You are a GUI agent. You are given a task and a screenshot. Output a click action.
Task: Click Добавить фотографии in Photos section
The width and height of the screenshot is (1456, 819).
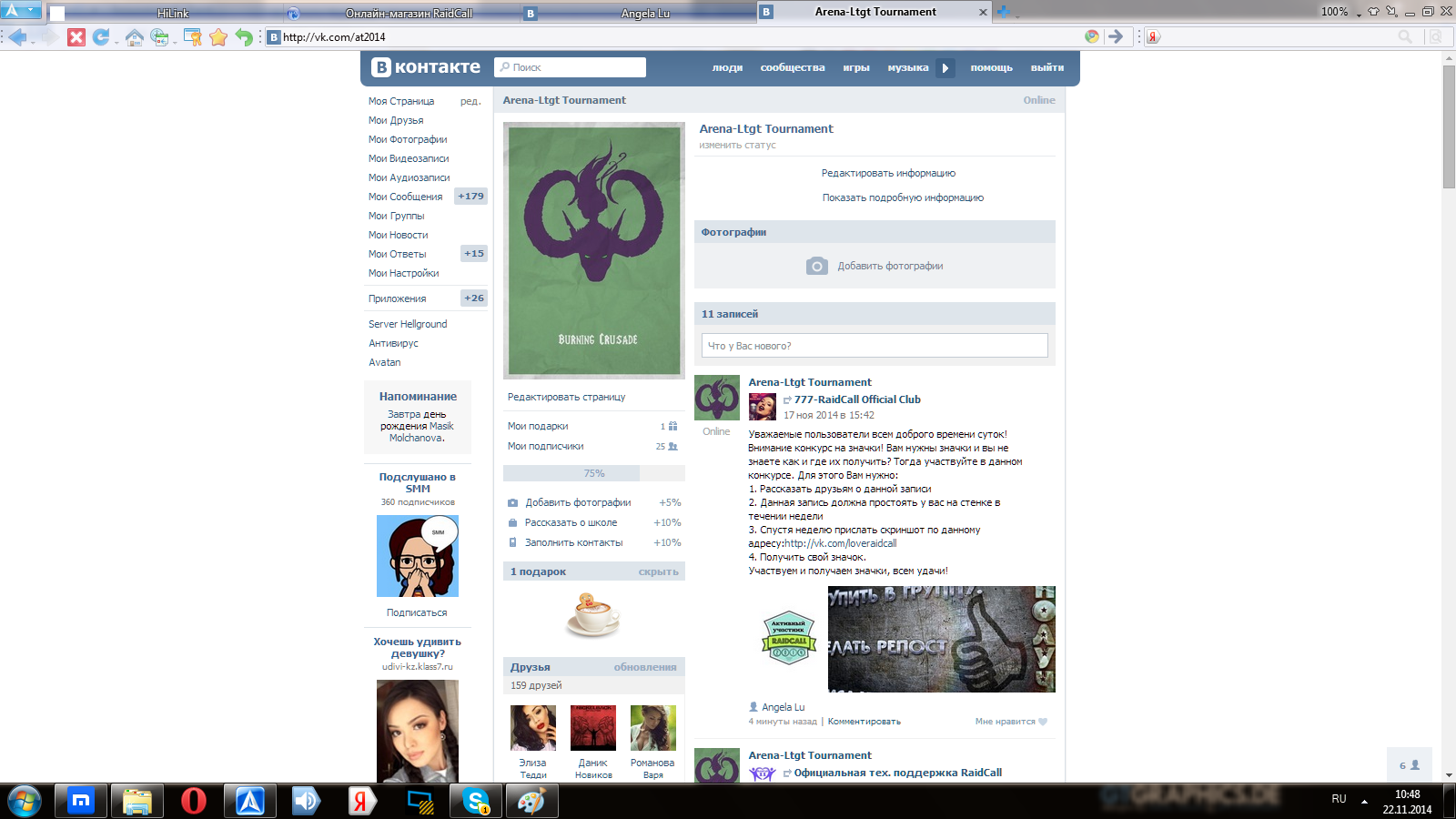[x=890, y=266]
